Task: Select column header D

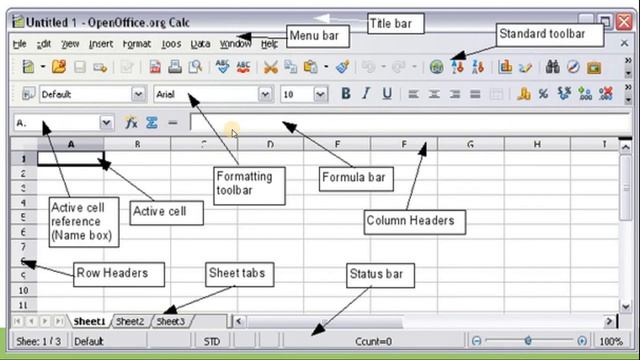Action: (270, 144)
